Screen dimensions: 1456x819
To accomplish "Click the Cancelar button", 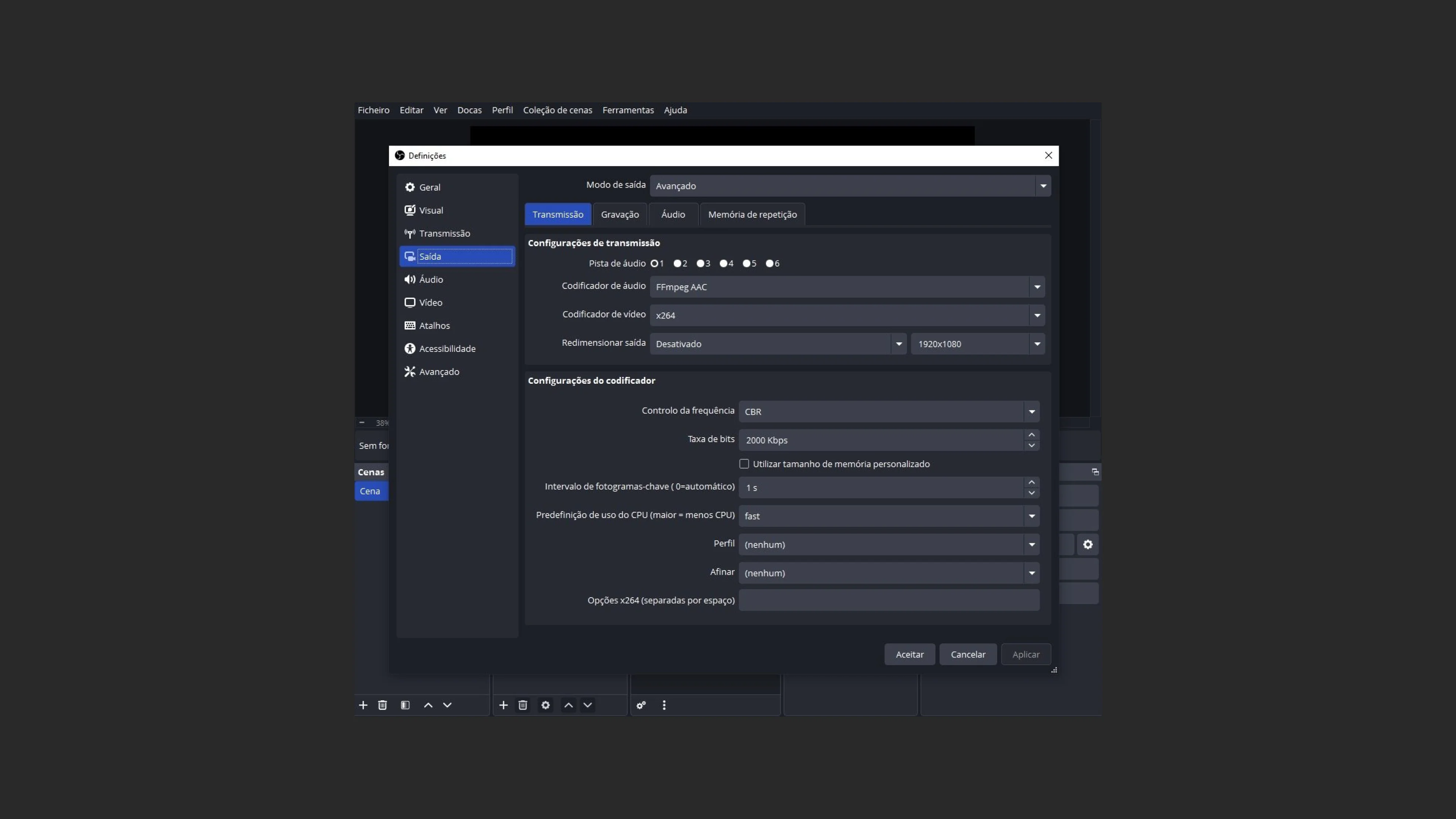I will pyautogui.click(x=968, y=654).
